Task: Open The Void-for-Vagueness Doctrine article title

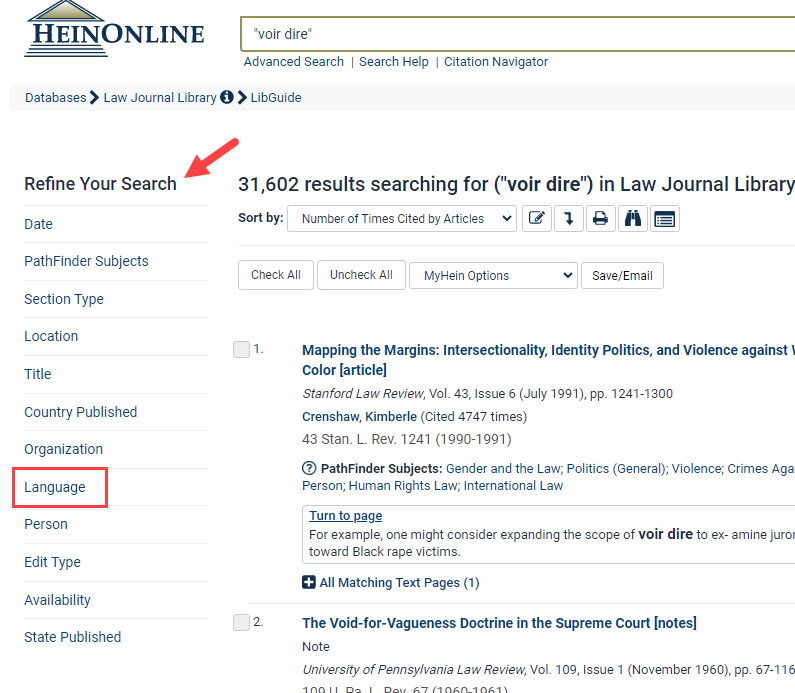Action: [x=499, y=623]
